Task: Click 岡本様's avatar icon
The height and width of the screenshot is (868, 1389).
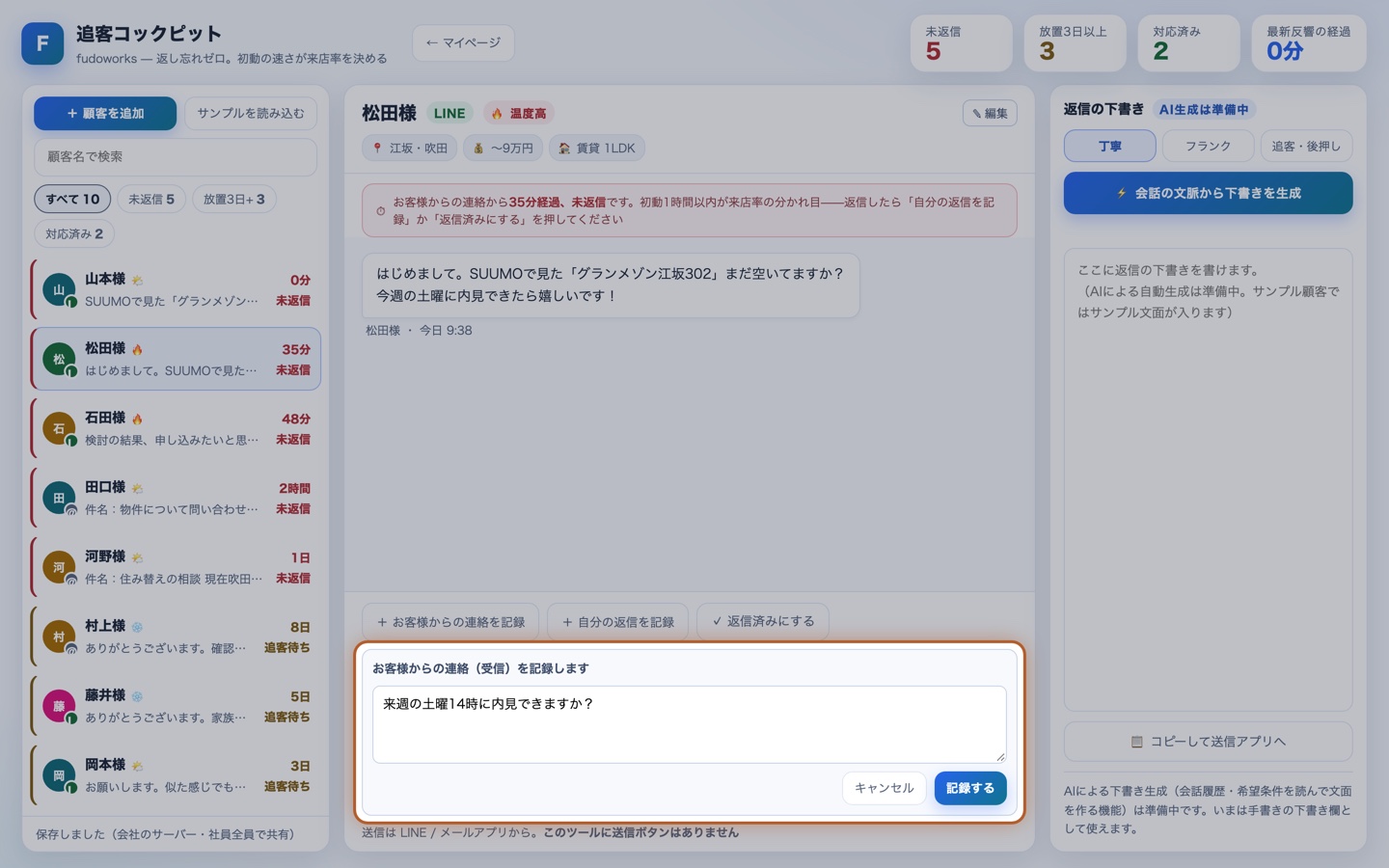Action: [x=59, y=775]
